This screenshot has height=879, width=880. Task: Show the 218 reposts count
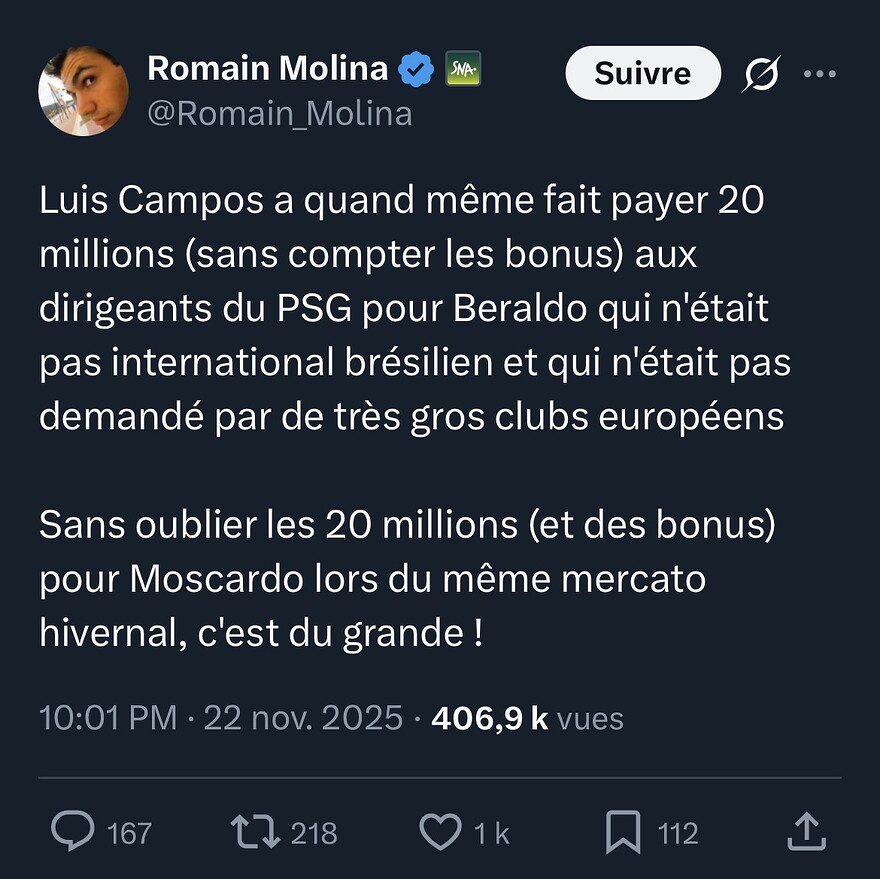tap(313, 833)
